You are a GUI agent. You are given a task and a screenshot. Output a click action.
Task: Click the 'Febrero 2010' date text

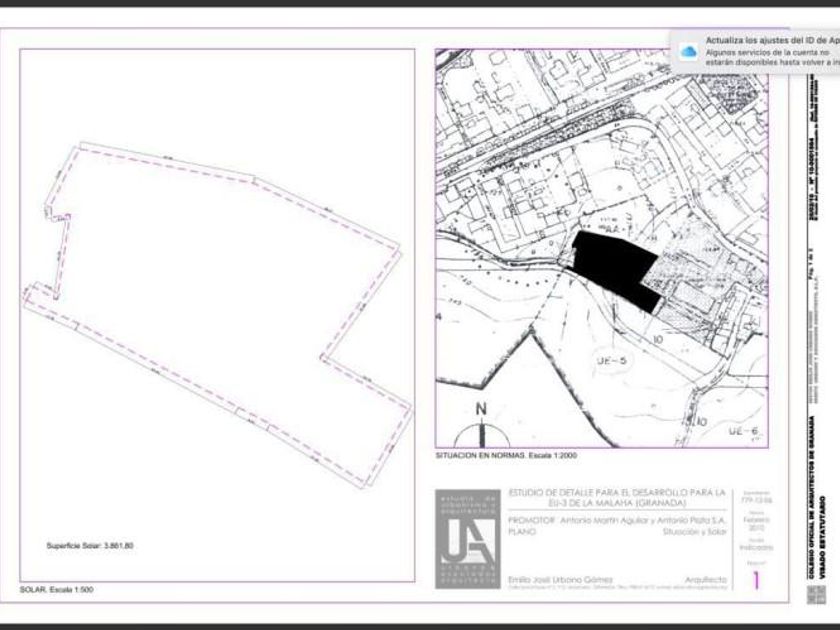pyautogui.click(x=756, y=523)
